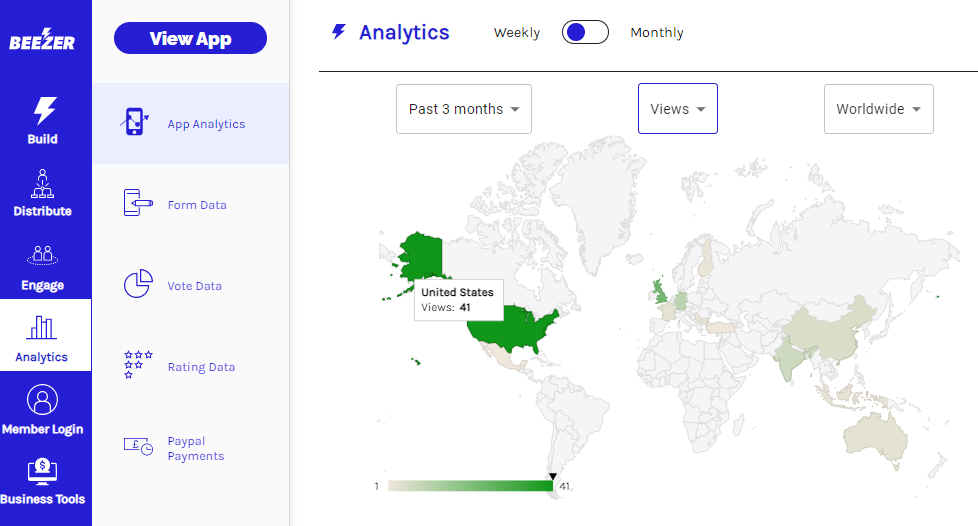Open the Build lightning bolt icon
978x526 pixels.
click(44, 110)
